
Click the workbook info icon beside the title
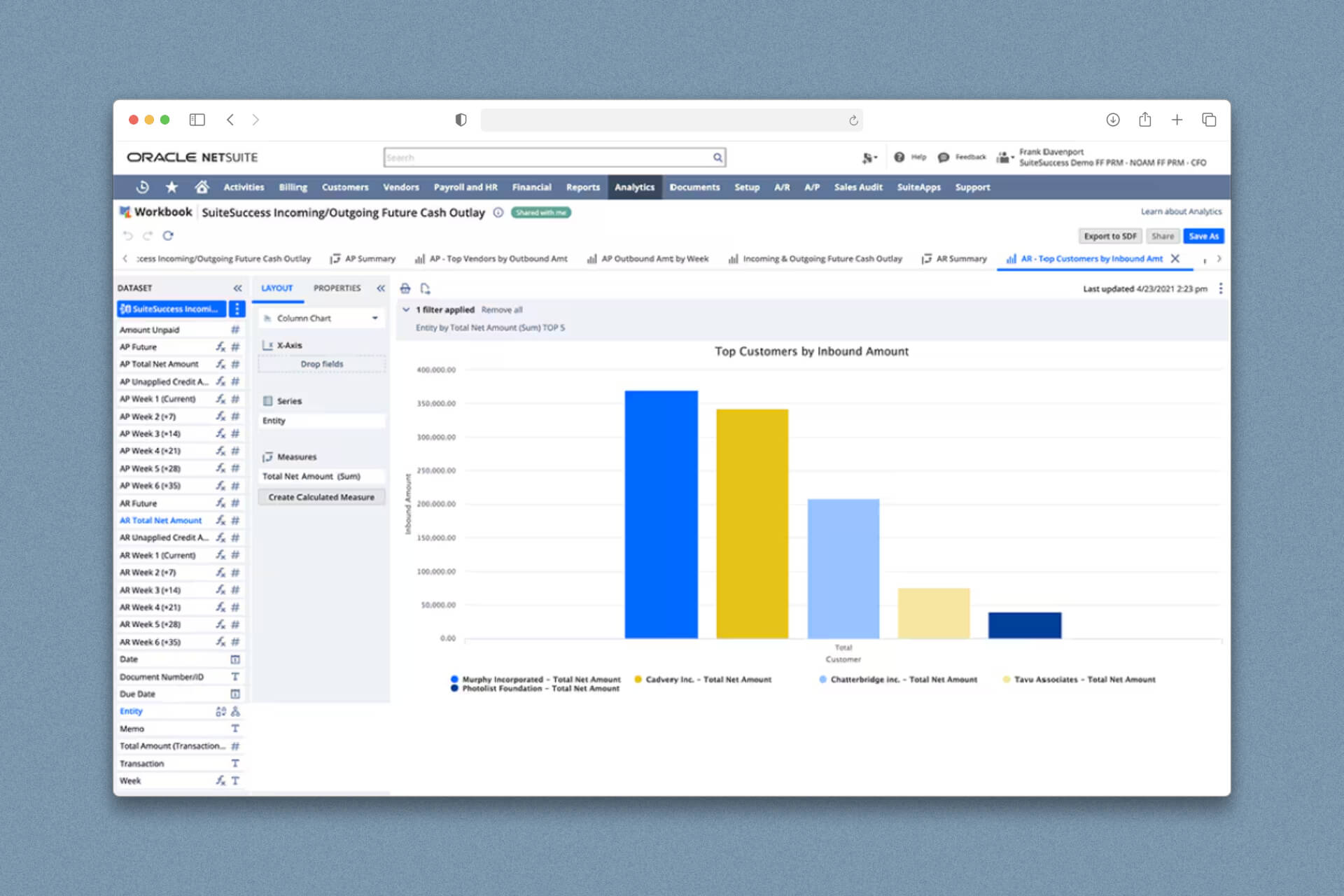(498, 213)
